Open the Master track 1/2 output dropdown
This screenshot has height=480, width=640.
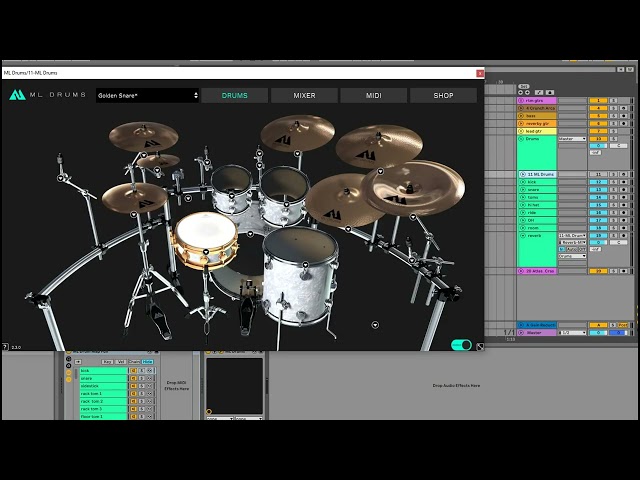coord(572,333)
